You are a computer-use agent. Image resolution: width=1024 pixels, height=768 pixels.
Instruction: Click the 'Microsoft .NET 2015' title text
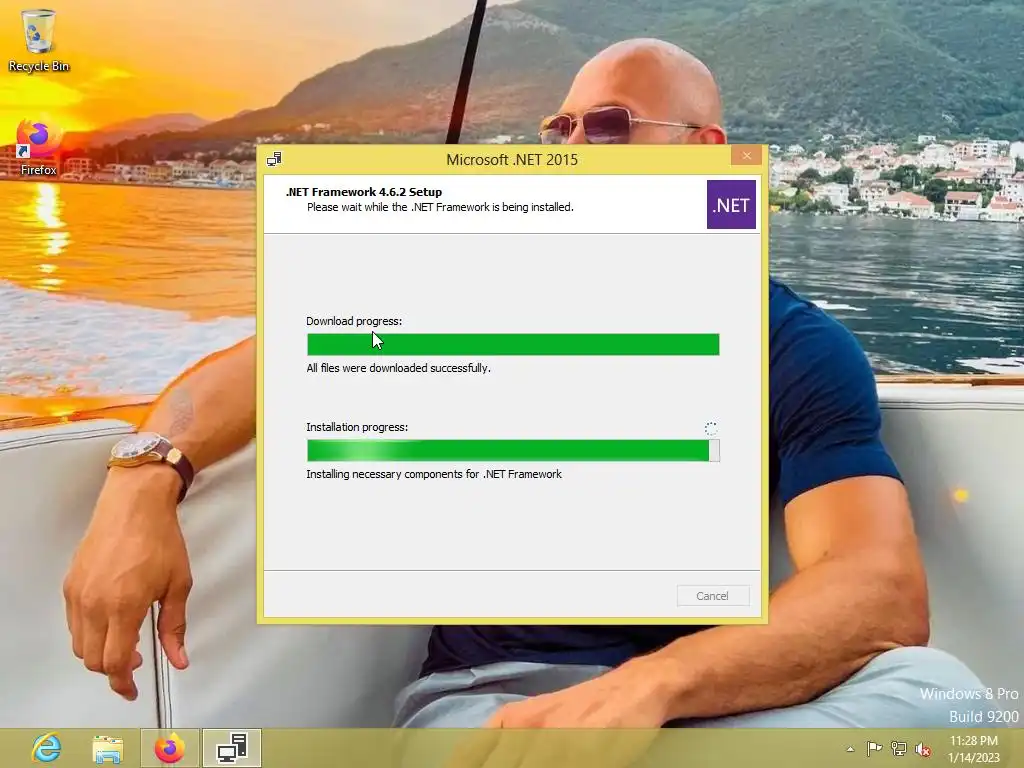[512, 159]
